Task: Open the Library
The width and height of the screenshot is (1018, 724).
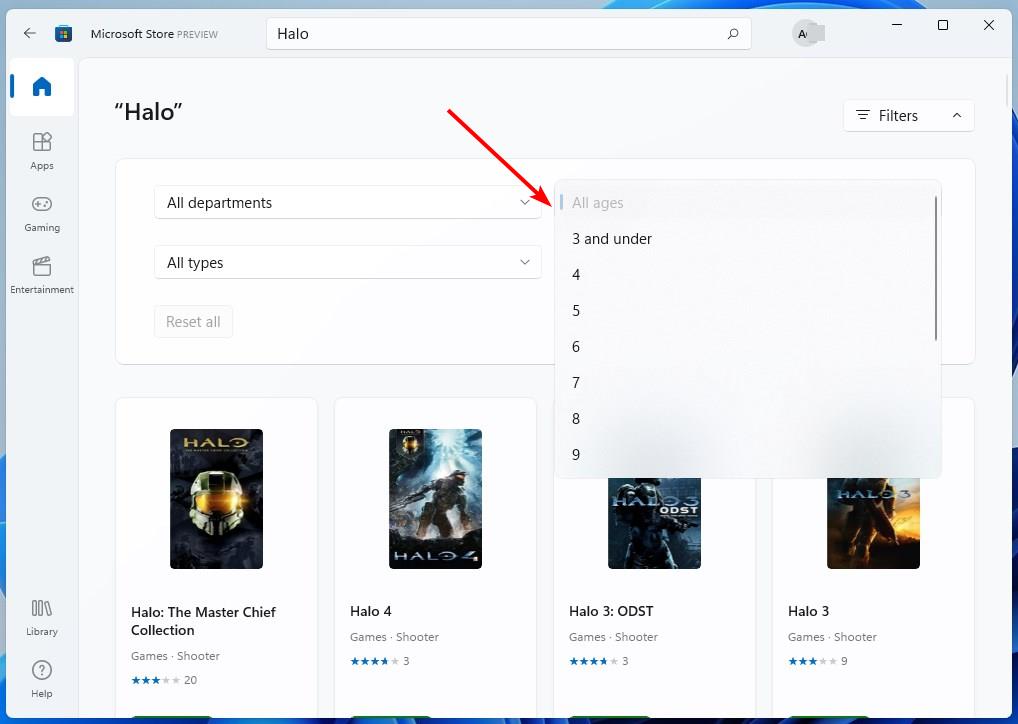Action: pos(42,618)
